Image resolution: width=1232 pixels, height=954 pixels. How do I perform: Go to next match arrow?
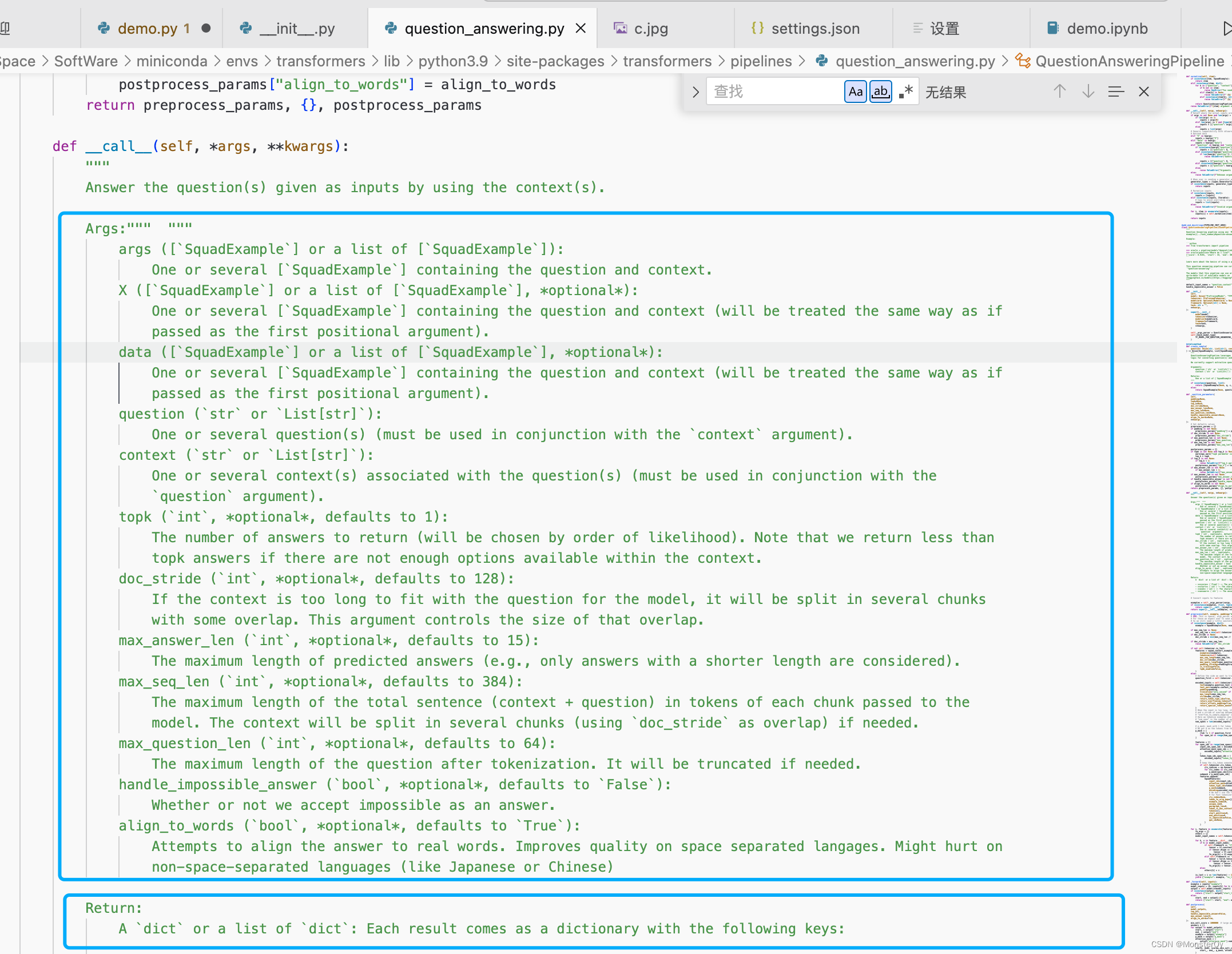point(1088,92)
